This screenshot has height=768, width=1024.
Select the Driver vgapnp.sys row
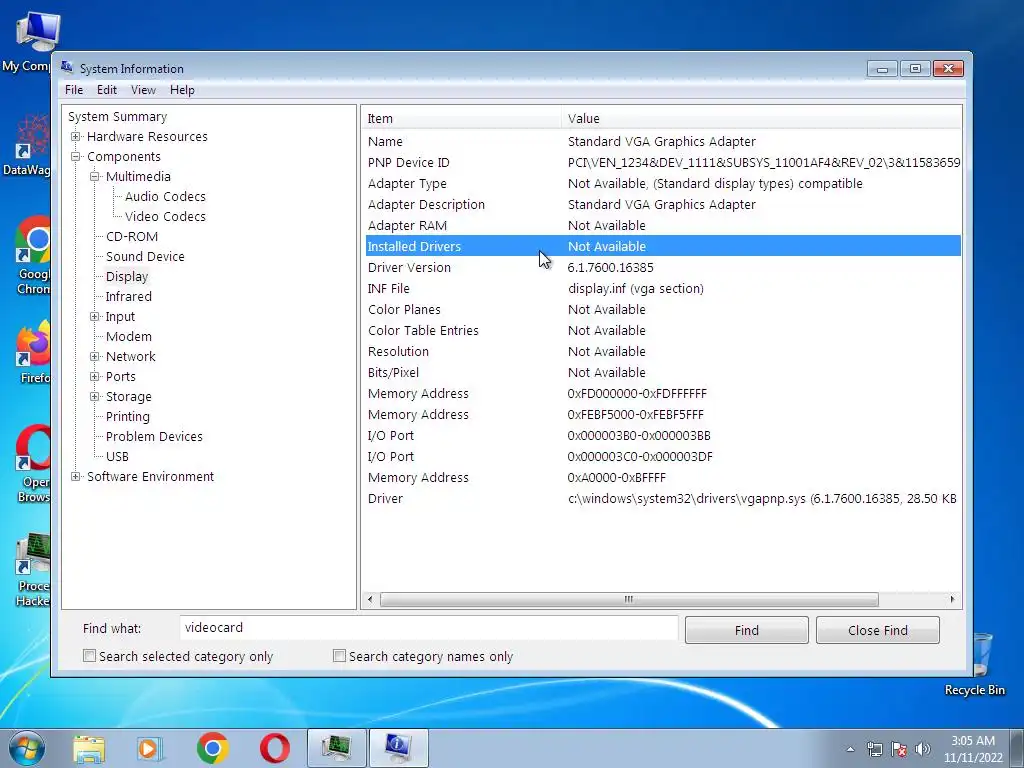[x=663, y=498]
